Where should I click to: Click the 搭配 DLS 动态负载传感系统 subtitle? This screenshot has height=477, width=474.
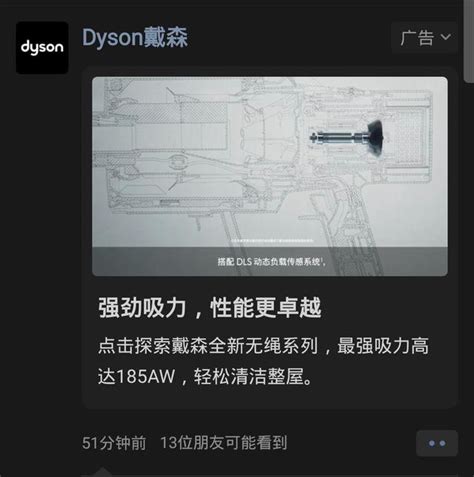[271, 262]
